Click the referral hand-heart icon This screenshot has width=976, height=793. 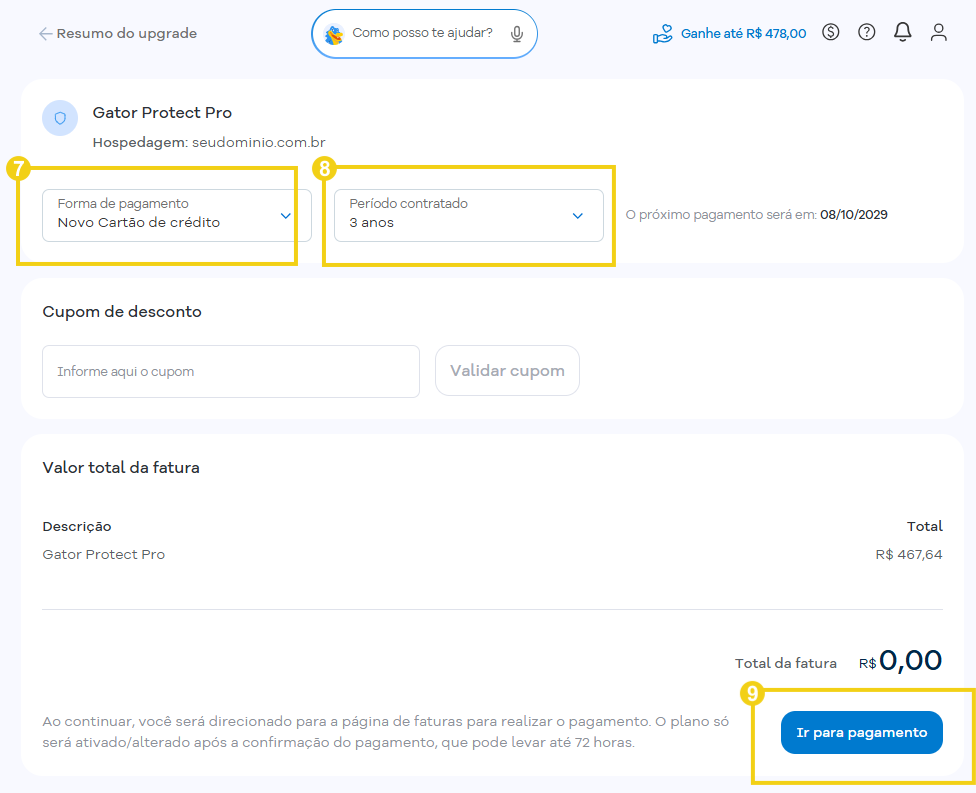pos(662,34)
